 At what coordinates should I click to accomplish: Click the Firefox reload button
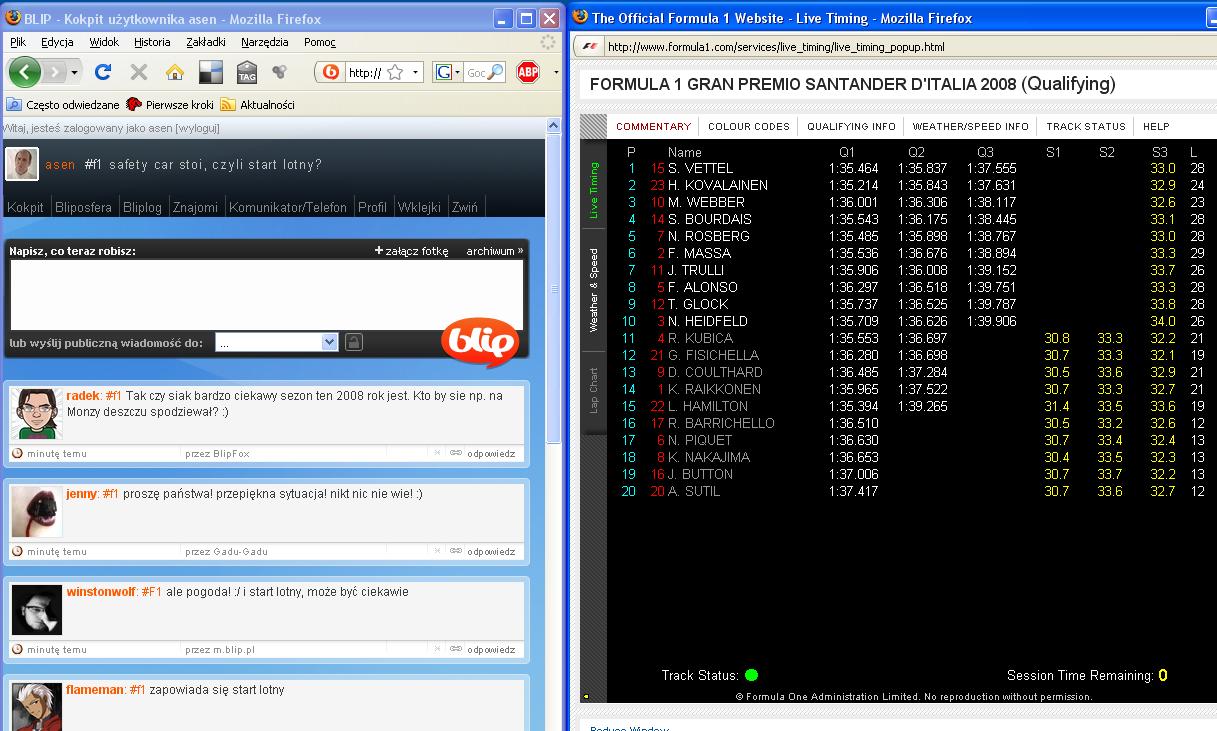(102, 72)
